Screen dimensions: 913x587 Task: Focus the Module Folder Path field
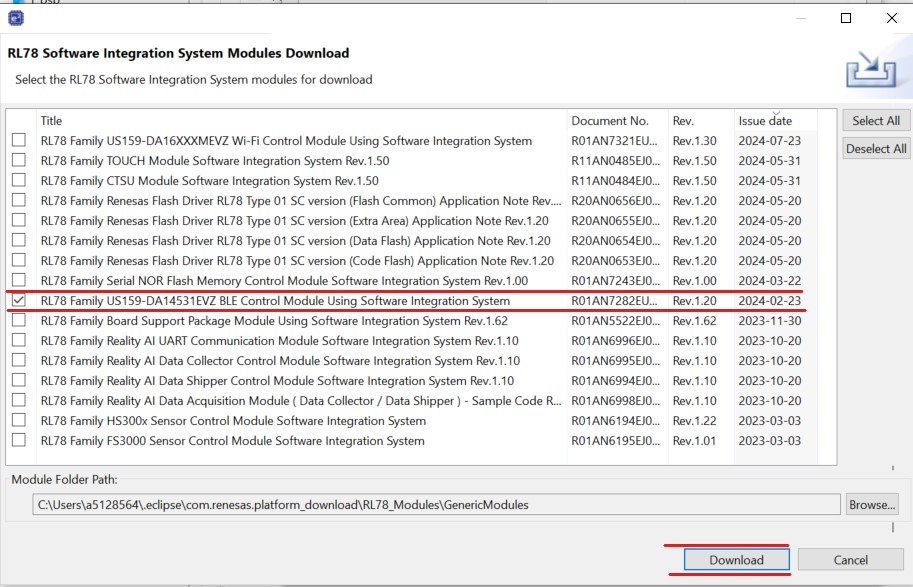click(x=436, y=505)
